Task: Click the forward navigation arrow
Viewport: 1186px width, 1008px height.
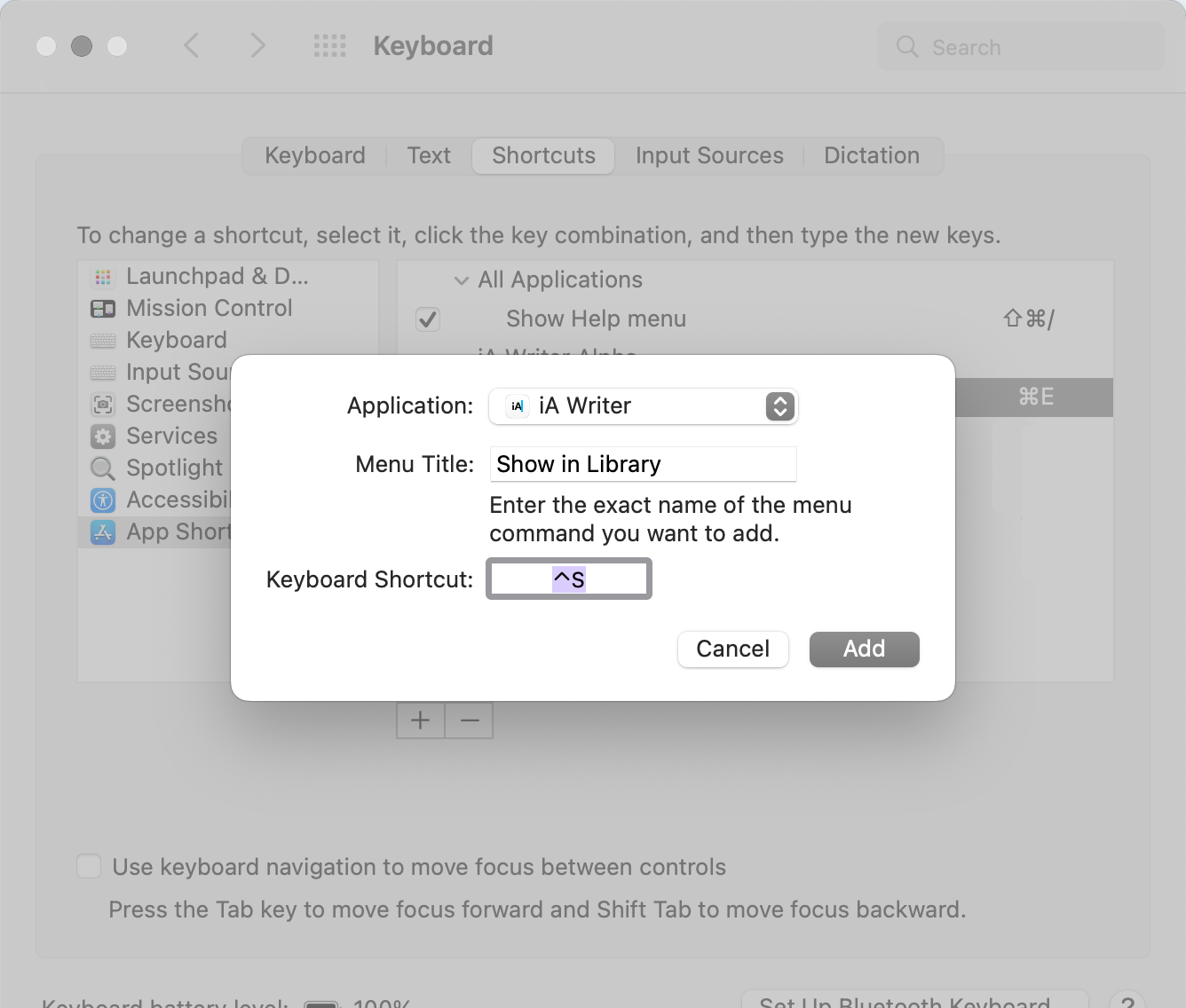Action: coord(257,45)
